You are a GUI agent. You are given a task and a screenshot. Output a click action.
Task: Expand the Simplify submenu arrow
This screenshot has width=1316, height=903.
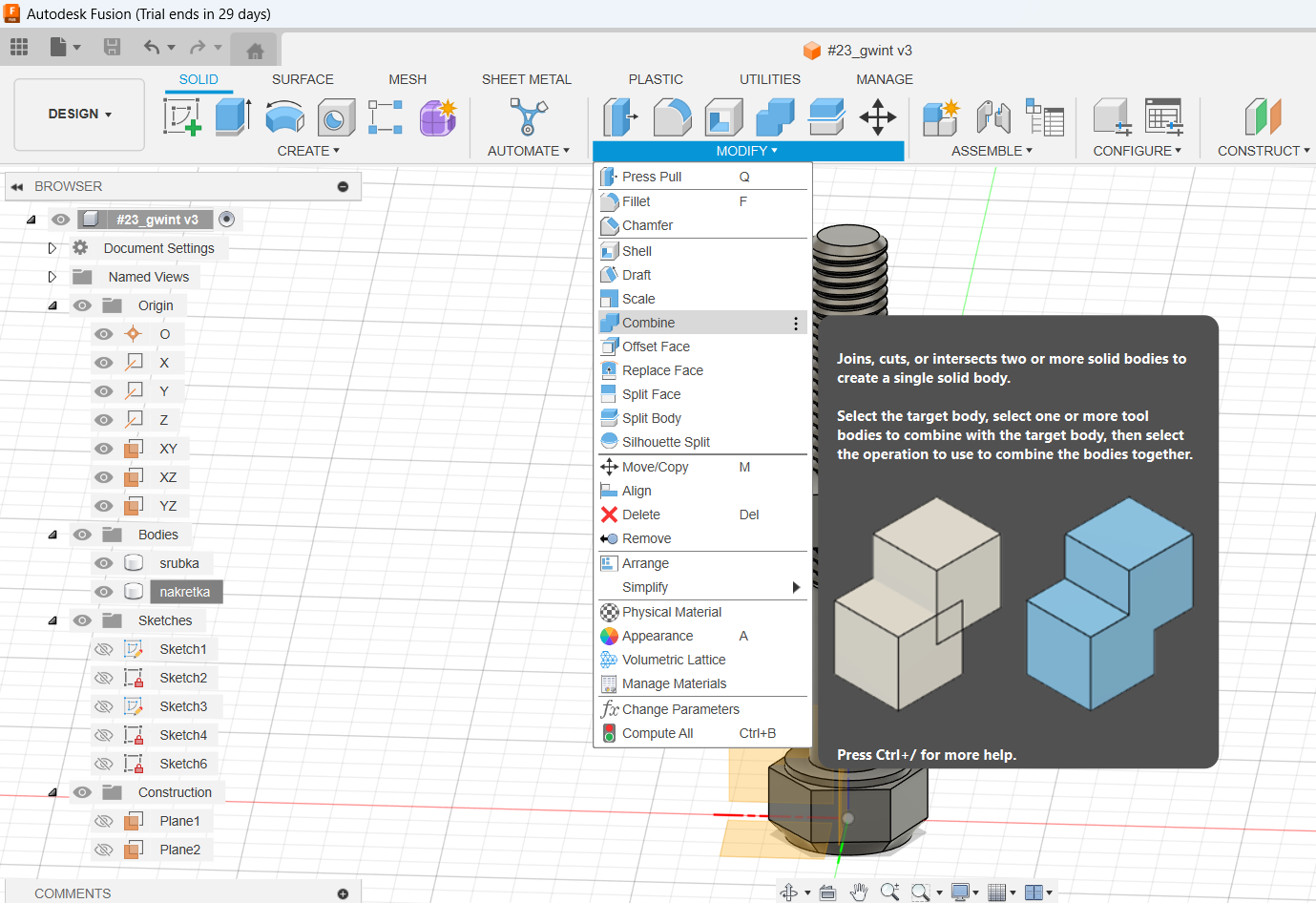796,587
